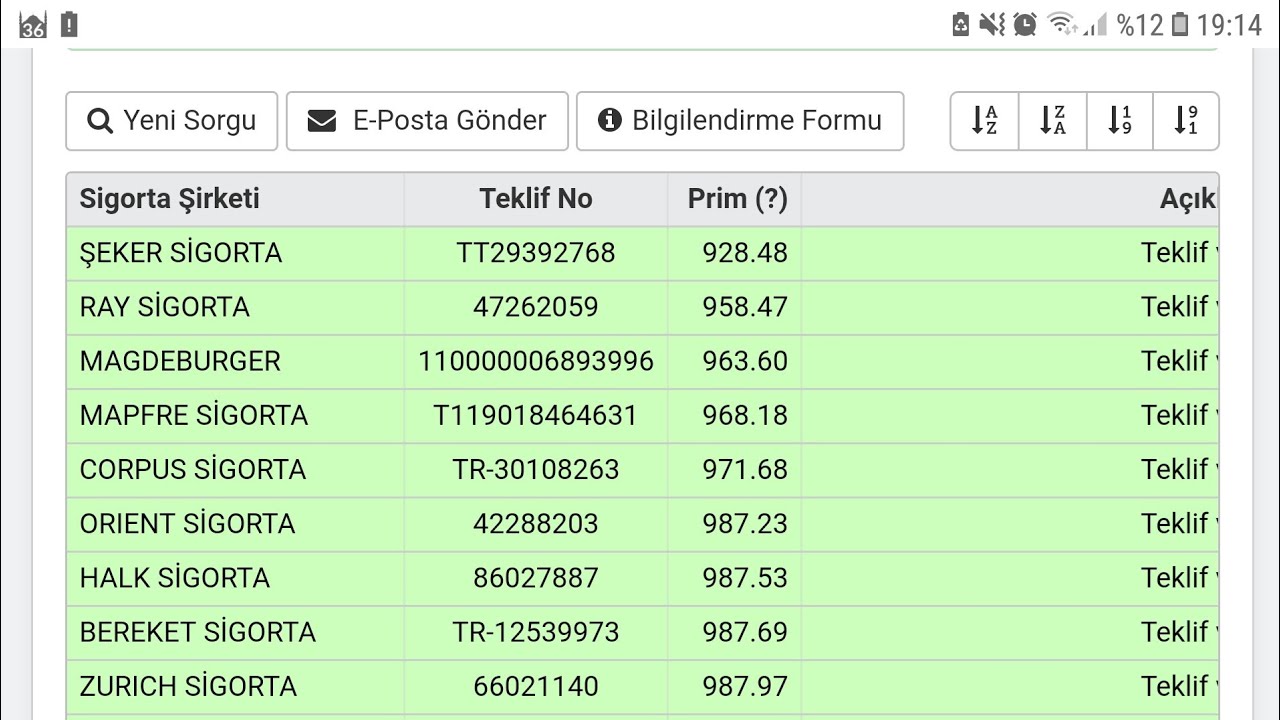Click quote number 86027887
Viewport: 1280px width, 720px height.
tap(536, 577)
